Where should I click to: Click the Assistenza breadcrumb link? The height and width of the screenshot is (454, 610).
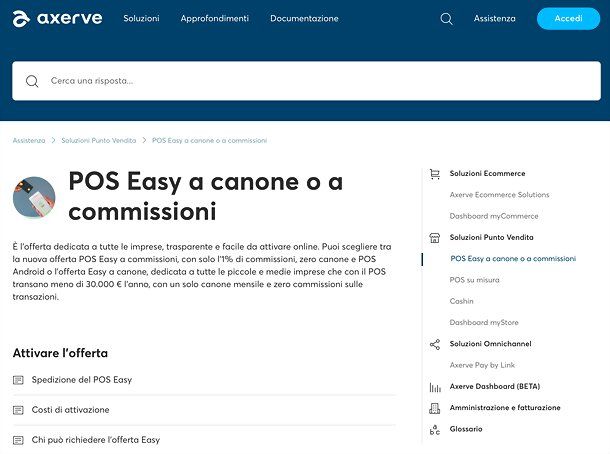pyautogui.click(x=29, y=140)
